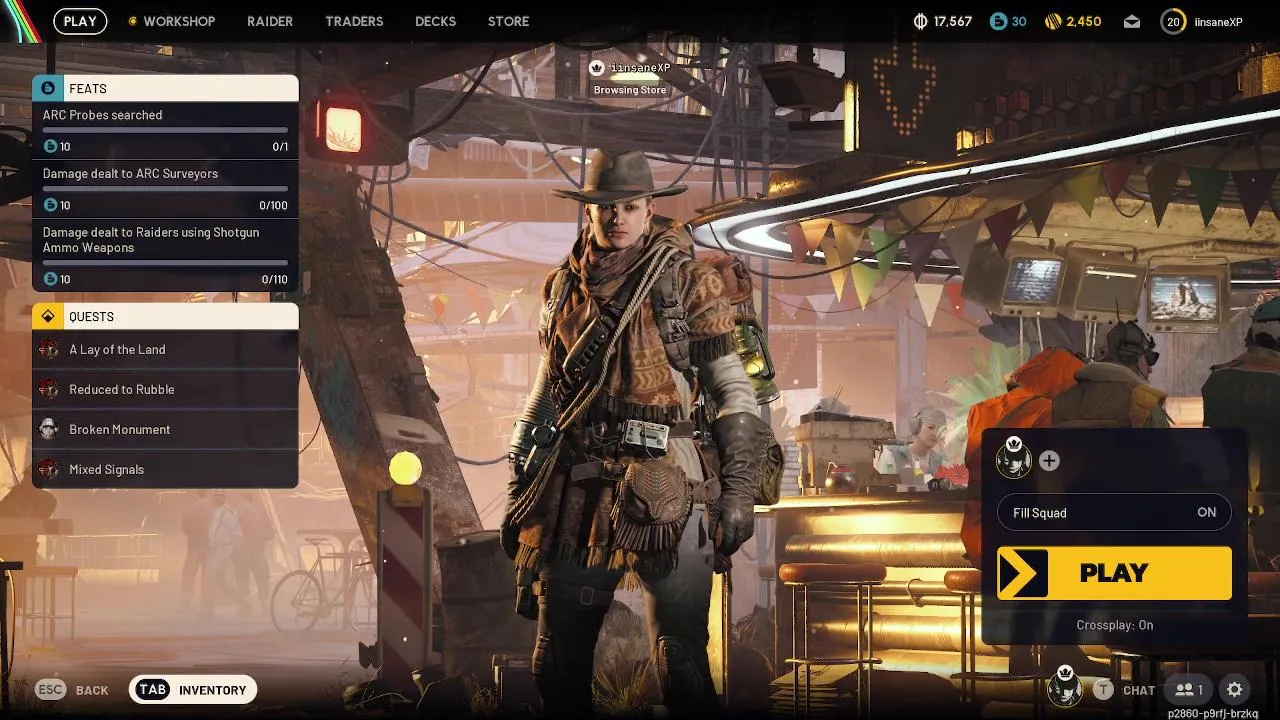Open Inventory with TAB button
Viewport: 1280px width, 720px height.
193,689
